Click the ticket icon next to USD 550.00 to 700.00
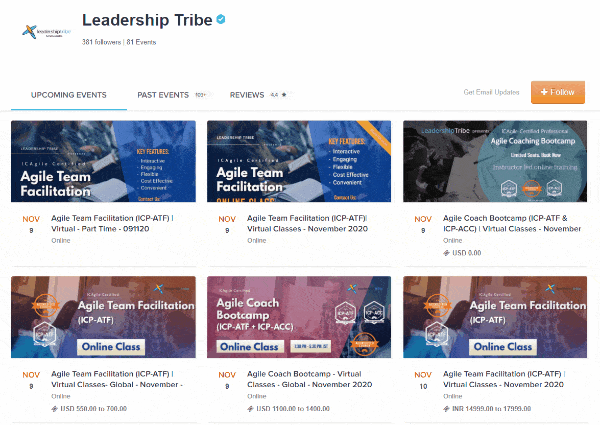The image size is (600, 425). 54,409
